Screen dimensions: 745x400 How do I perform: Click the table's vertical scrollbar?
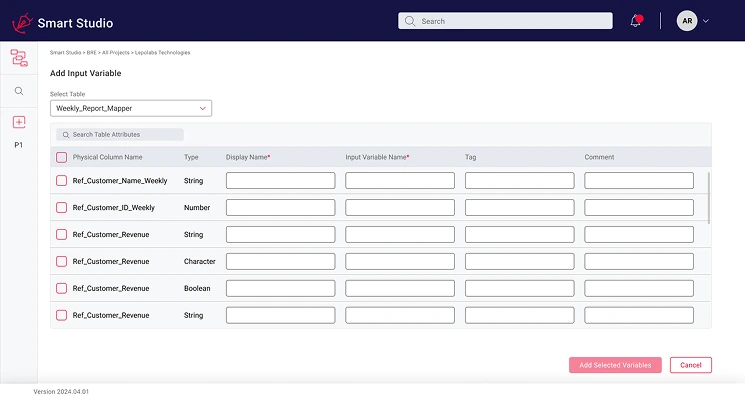click(709, 197)
